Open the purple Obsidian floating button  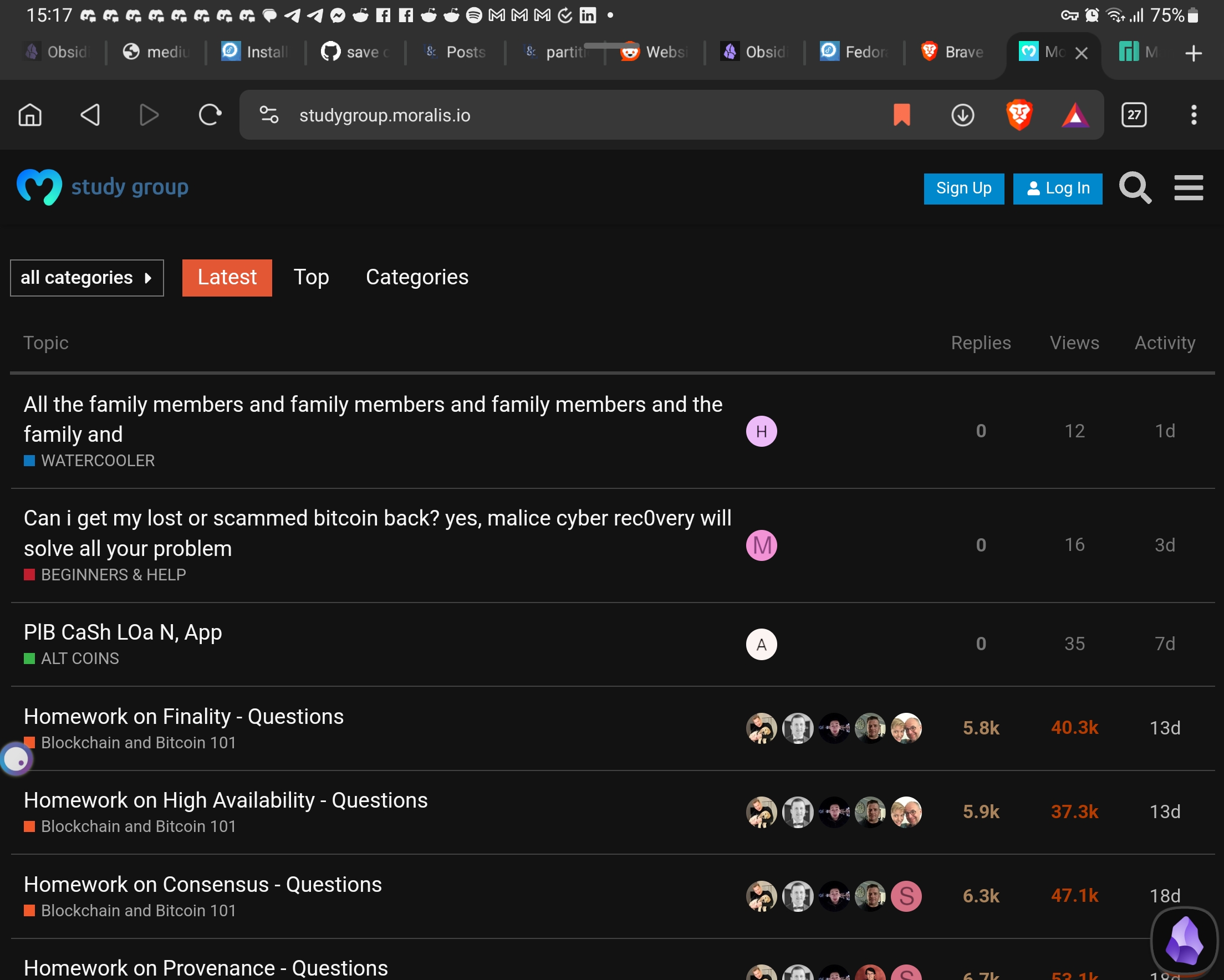[x=1184, y=941]
